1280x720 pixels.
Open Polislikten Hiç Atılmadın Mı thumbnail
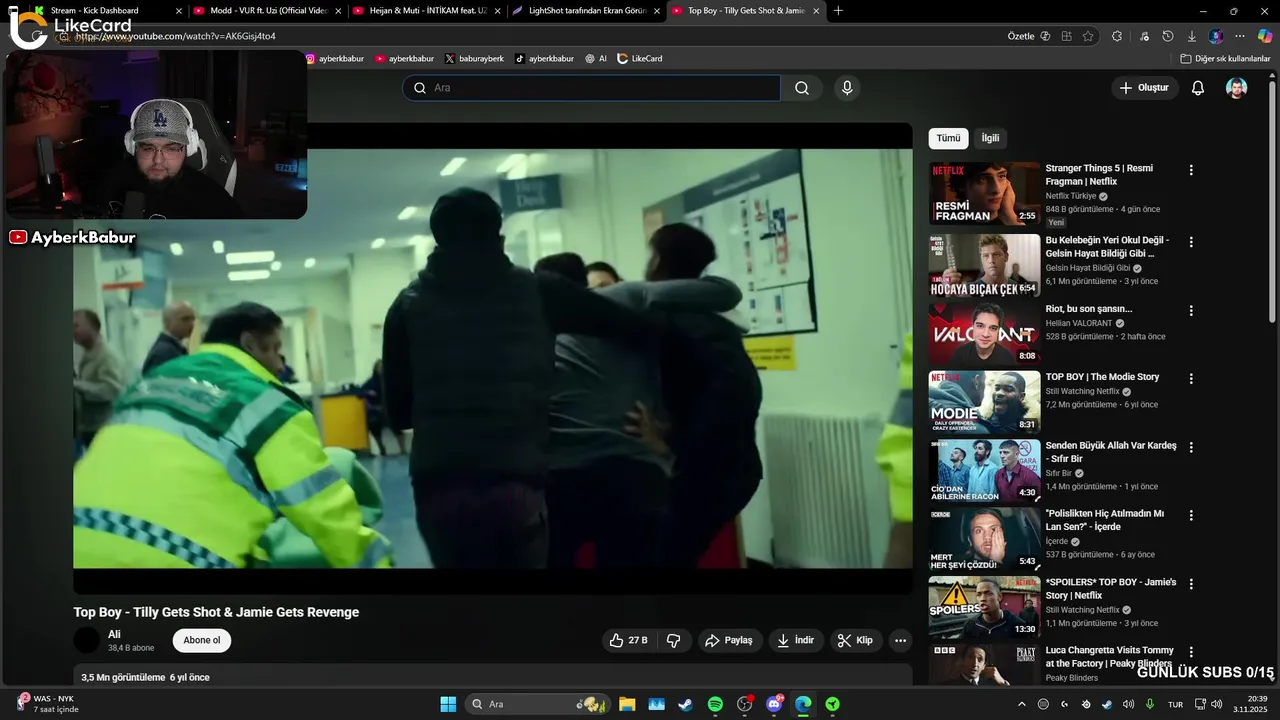click(x=984, y=539)
